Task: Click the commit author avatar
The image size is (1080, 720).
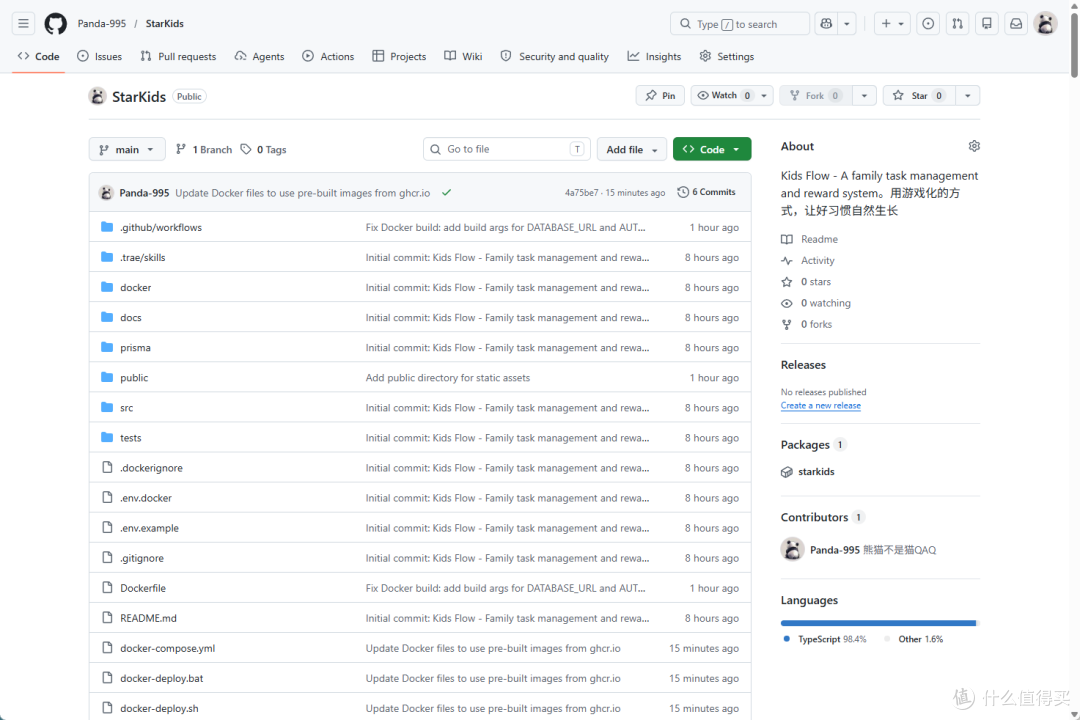Action: (x=106, y=193)
